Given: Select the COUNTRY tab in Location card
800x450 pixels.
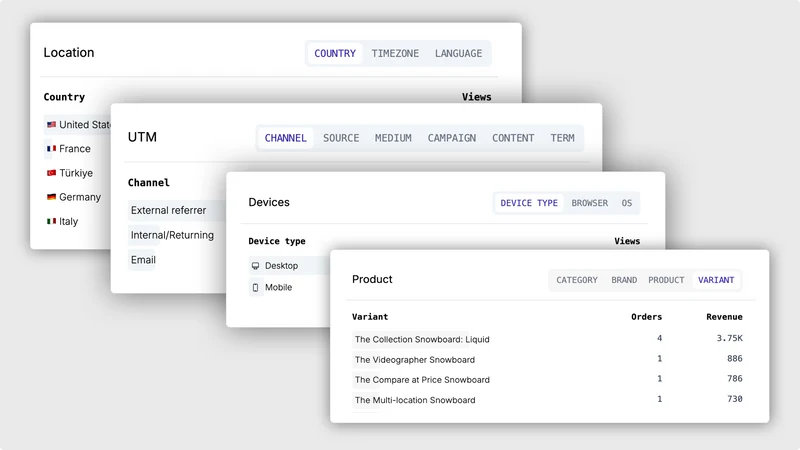Looking at the screenshot, I should click(335, 54).
